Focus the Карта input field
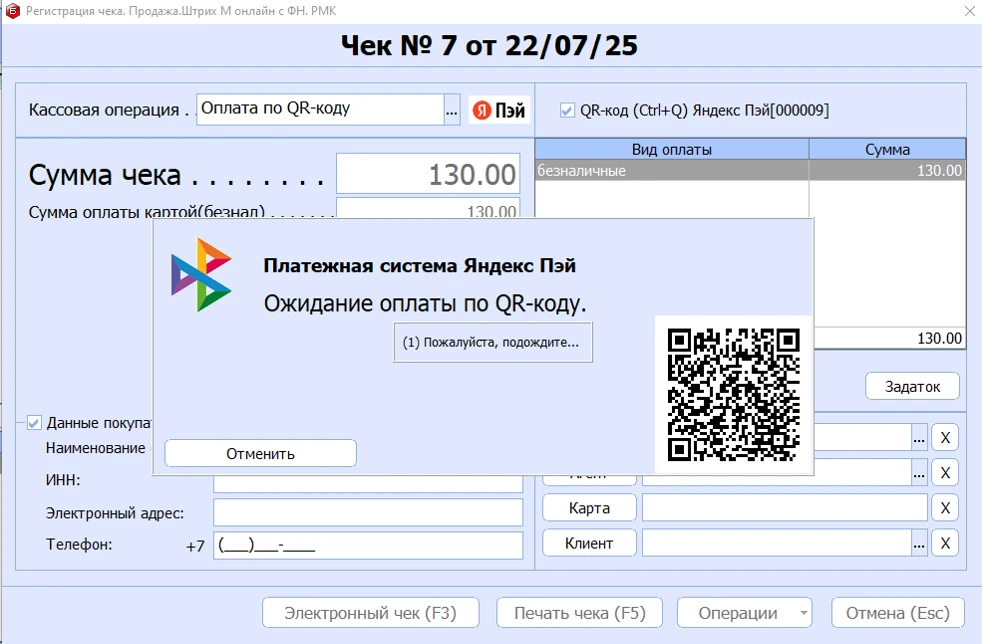The image size is (982, 644). (785, 508)
